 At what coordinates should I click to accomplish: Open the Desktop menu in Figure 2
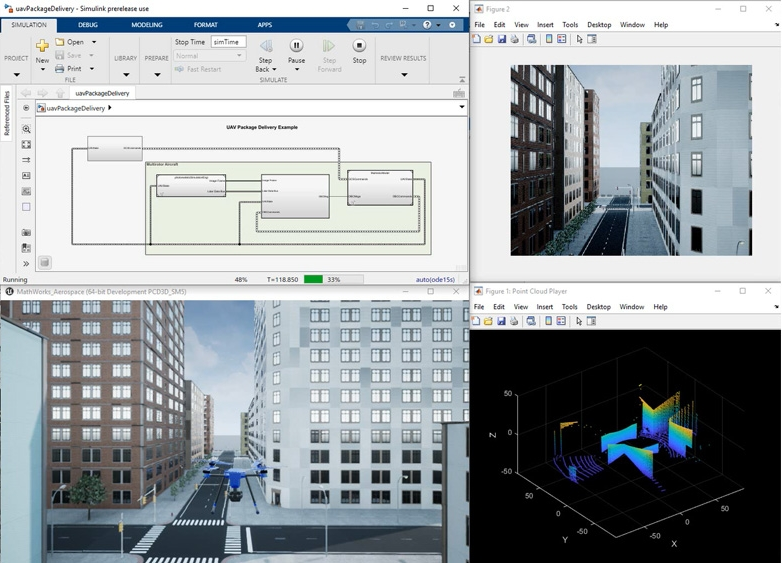pos(599,24)
